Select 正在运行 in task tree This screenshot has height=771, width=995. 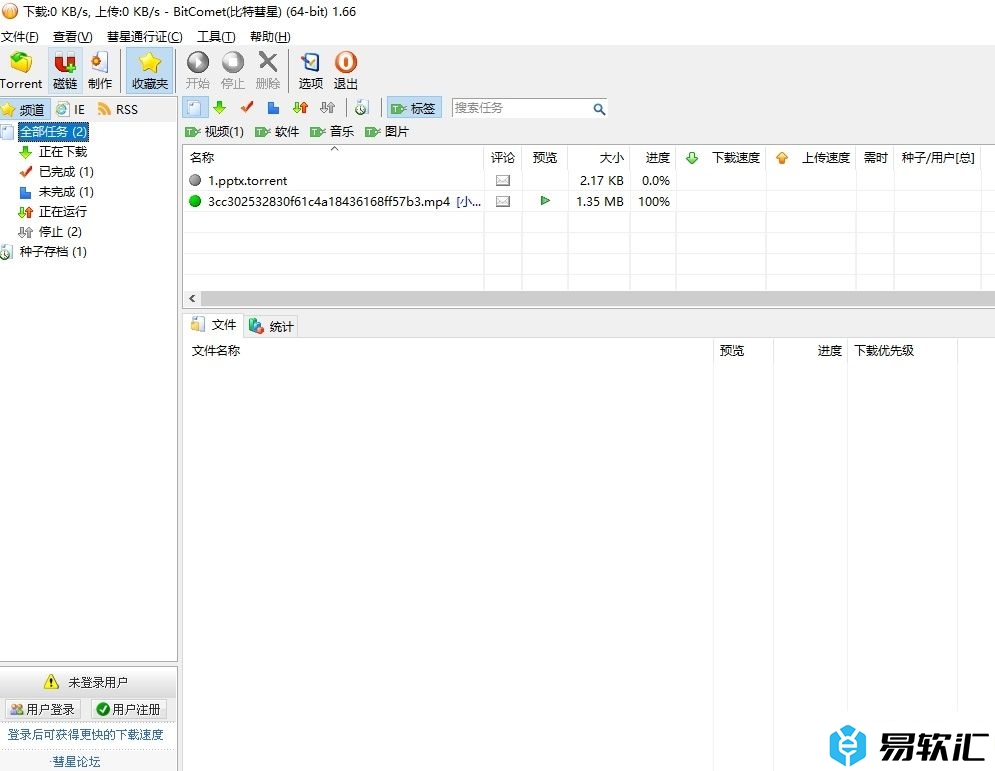pyautogui.click(x=63, y=211)
